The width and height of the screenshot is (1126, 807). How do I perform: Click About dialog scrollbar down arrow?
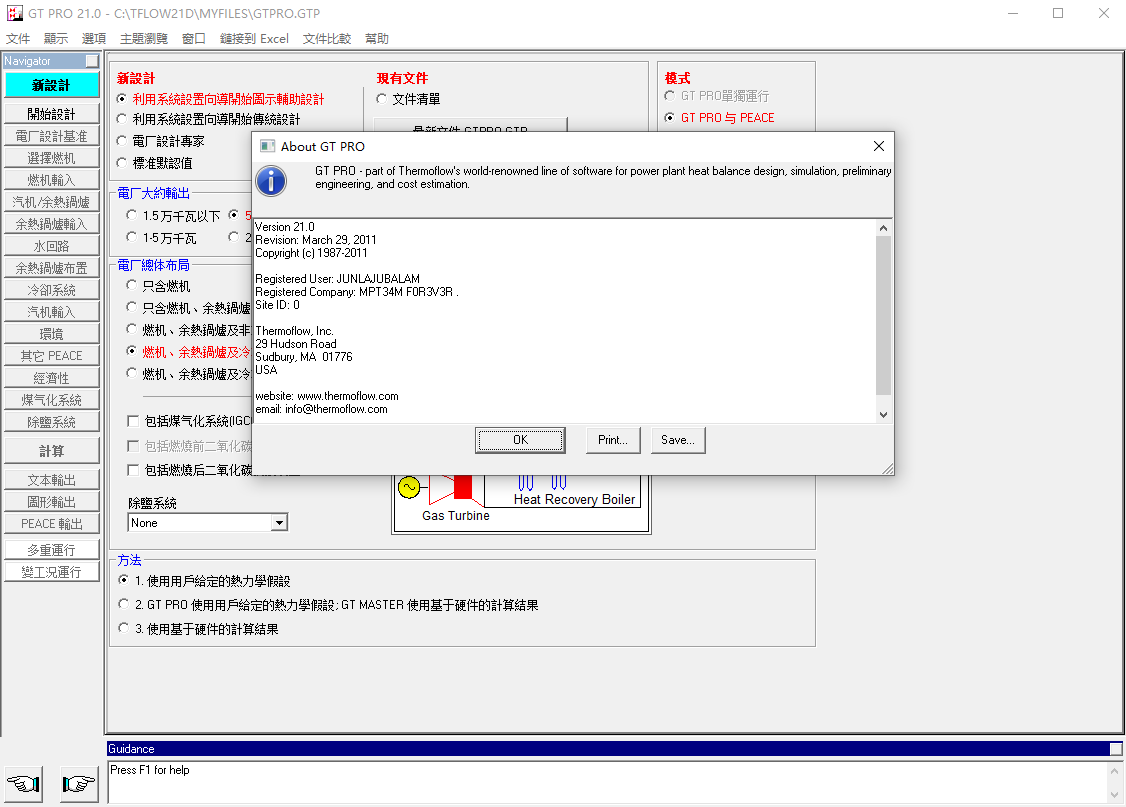pos(883,415)
